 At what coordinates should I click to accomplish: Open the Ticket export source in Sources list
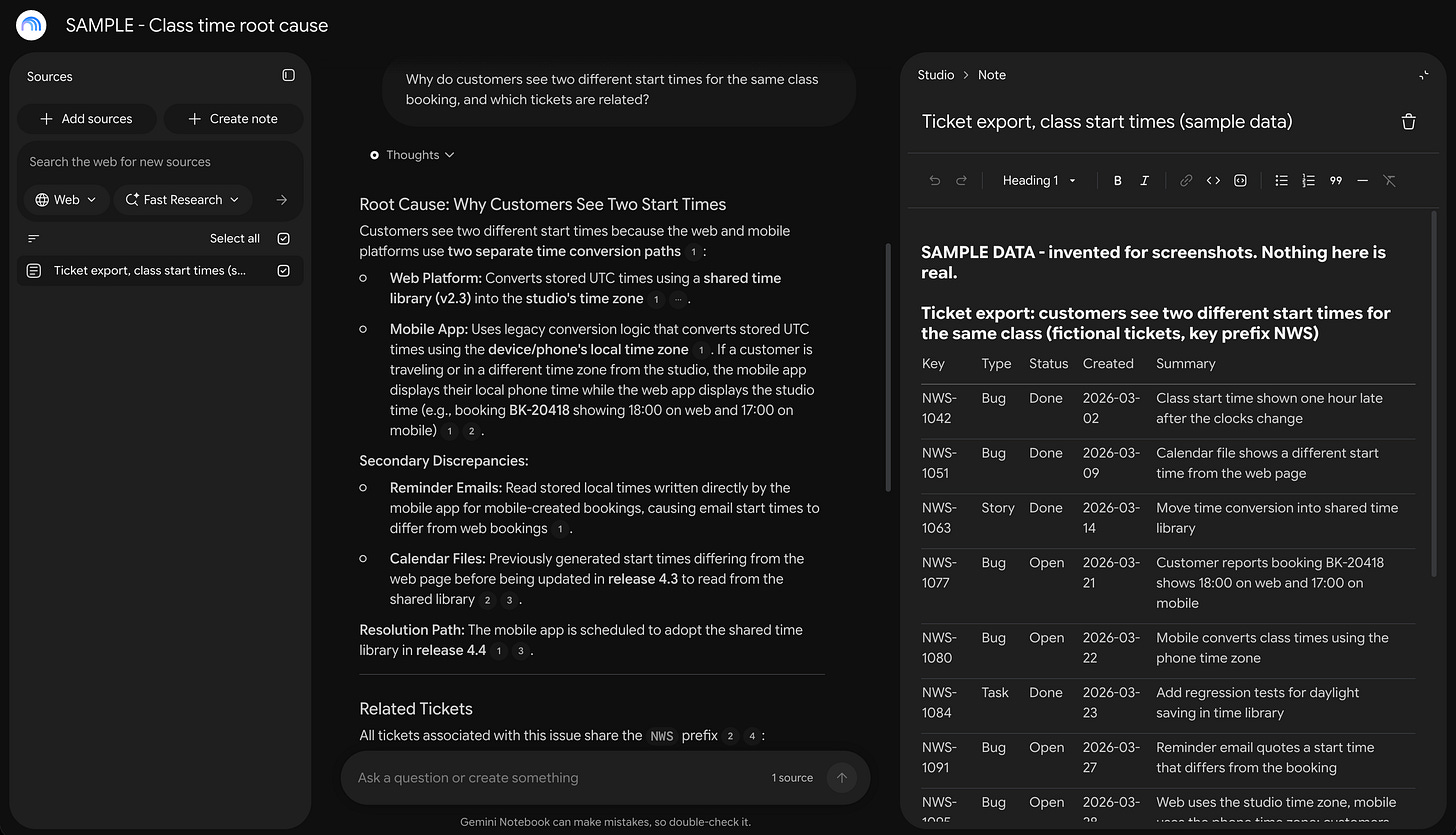click(150, 271)
